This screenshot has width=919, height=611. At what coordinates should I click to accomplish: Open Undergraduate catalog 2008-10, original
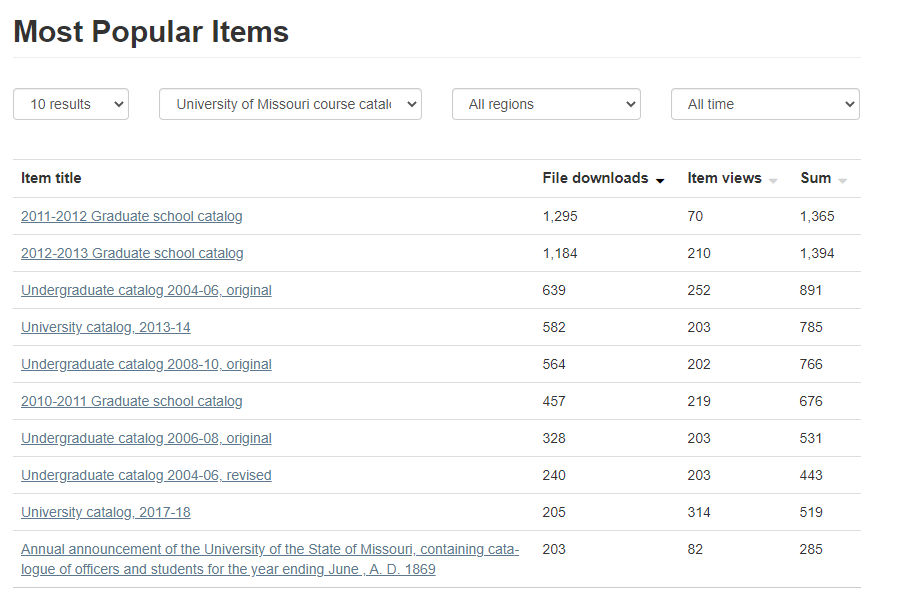146,364
